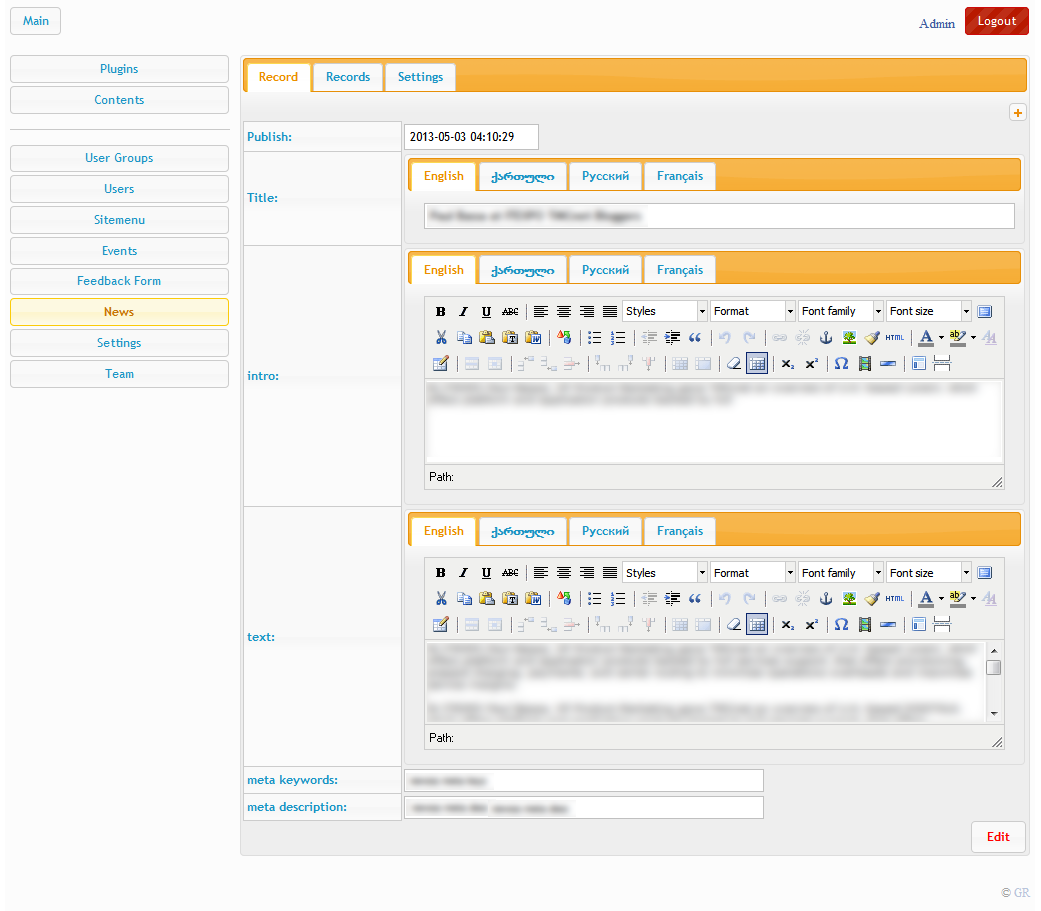Image resolution: width=1041 pixels, height=911 pixels.
Task: Open HTML source view in the text editor
Action: tap(894, 599)
